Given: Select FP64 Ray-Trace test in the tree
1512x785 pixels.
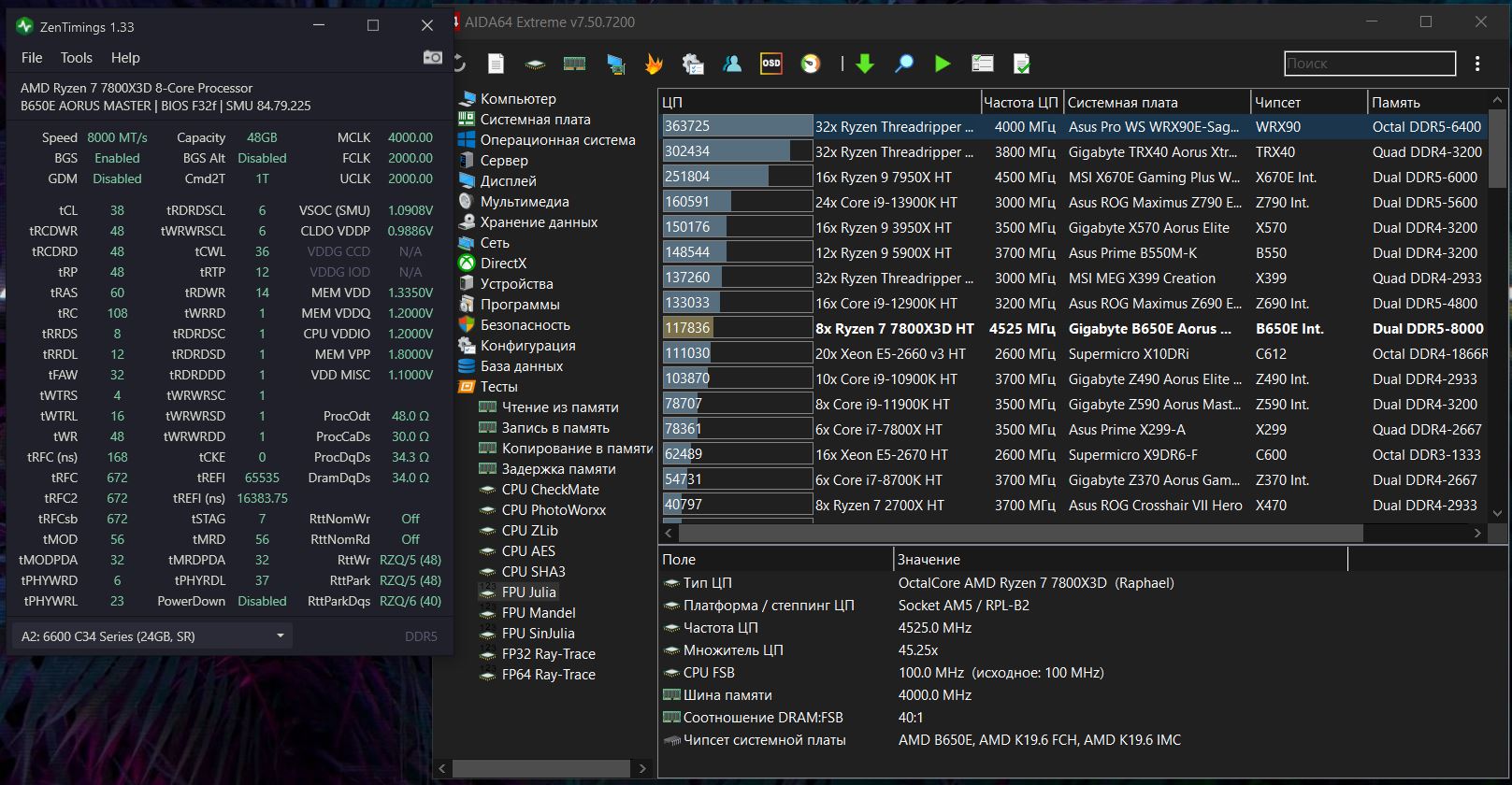Looking at the screenshot, I should (548, 675).
